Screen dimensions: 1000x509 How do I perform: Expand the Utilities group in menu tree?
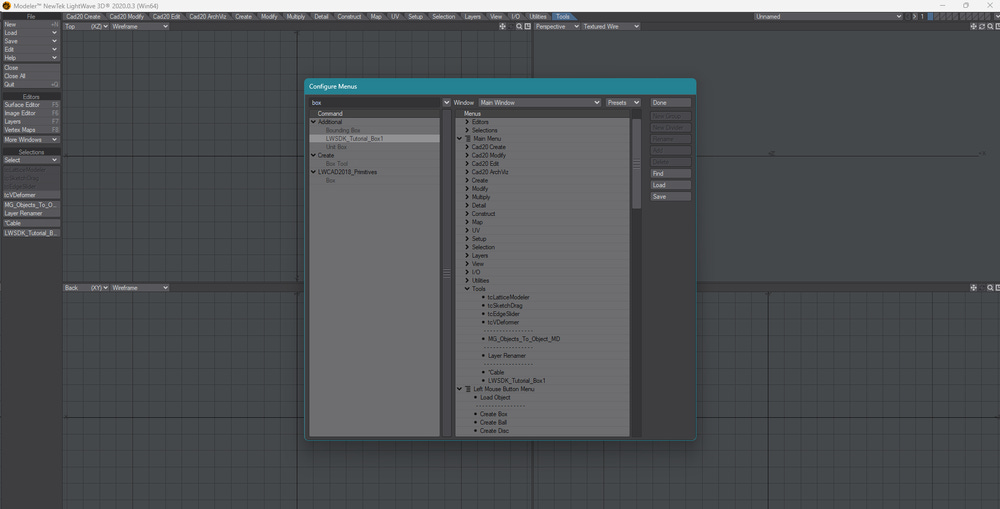point(467,281)
